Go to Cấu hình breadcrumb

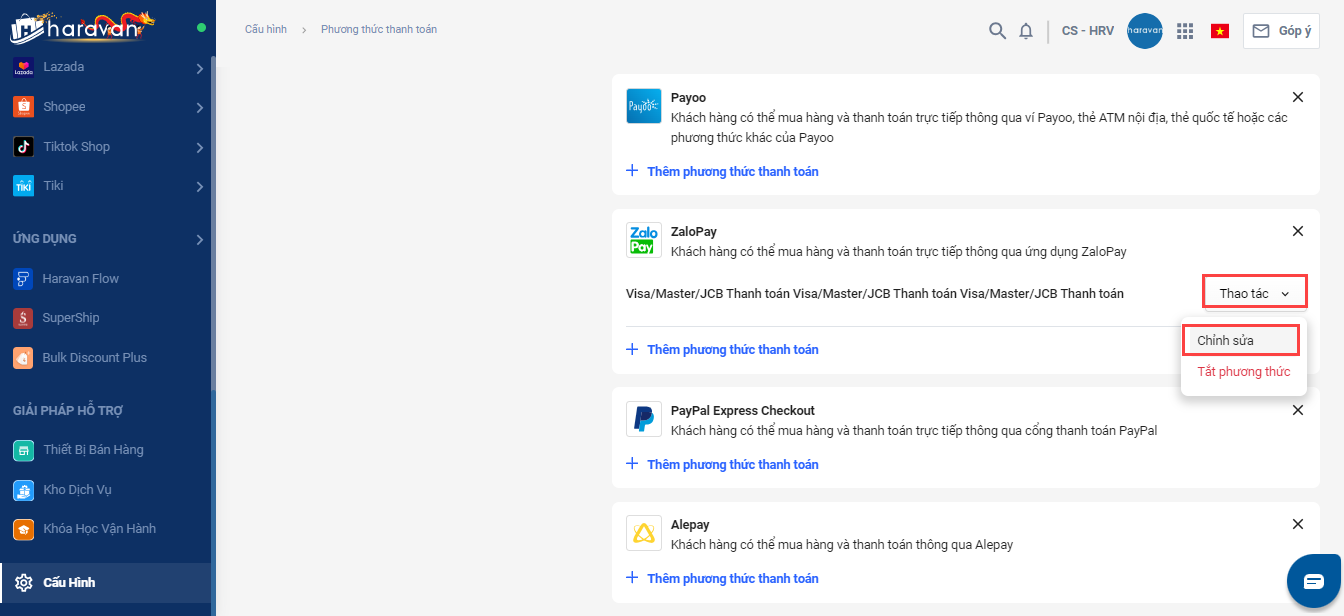coord(266,30)
